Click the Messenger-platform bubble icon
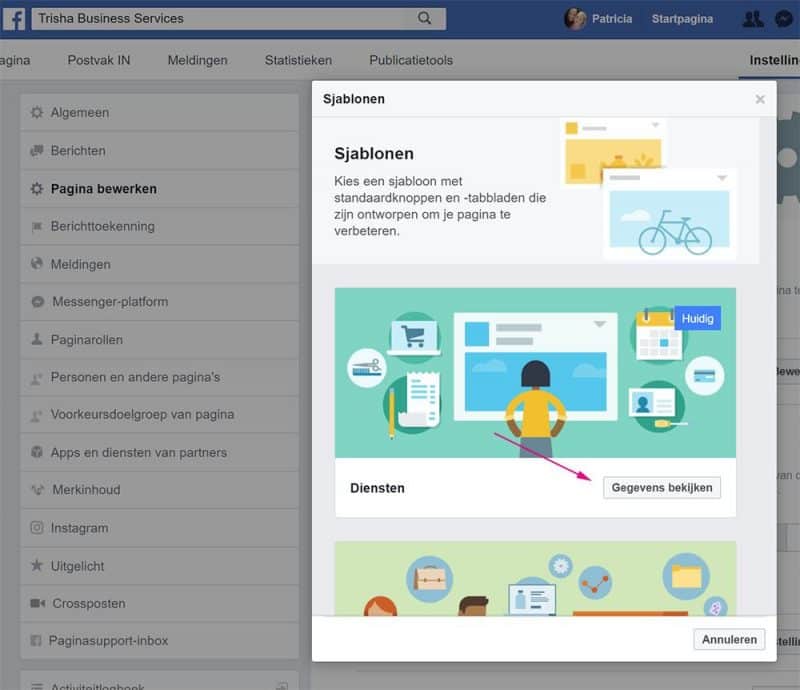This screenshot has height=690, width=800. (x=38, y=302)
